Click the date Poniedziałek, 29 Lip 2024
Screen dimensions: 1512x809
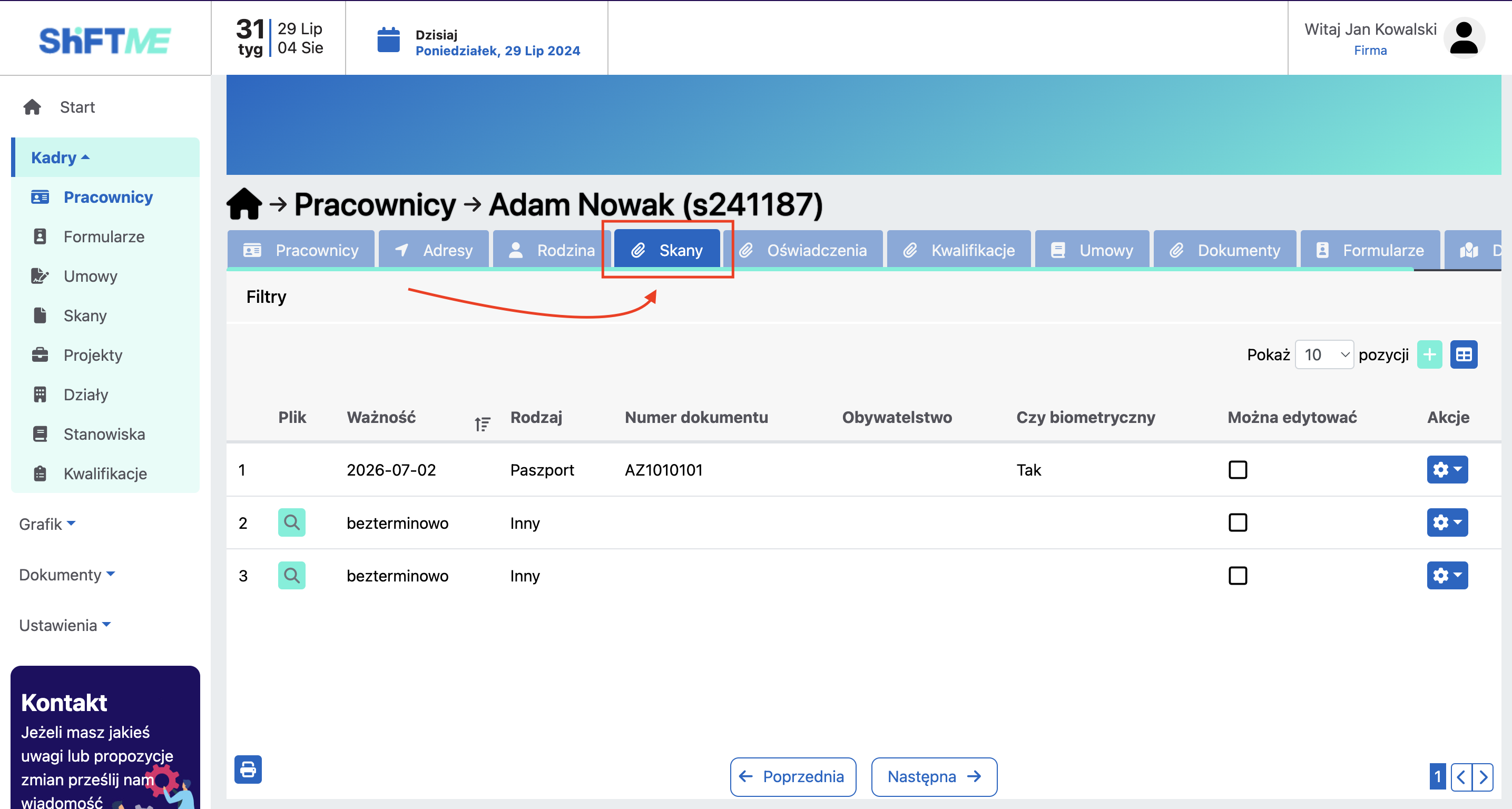(x=497, y=51)
